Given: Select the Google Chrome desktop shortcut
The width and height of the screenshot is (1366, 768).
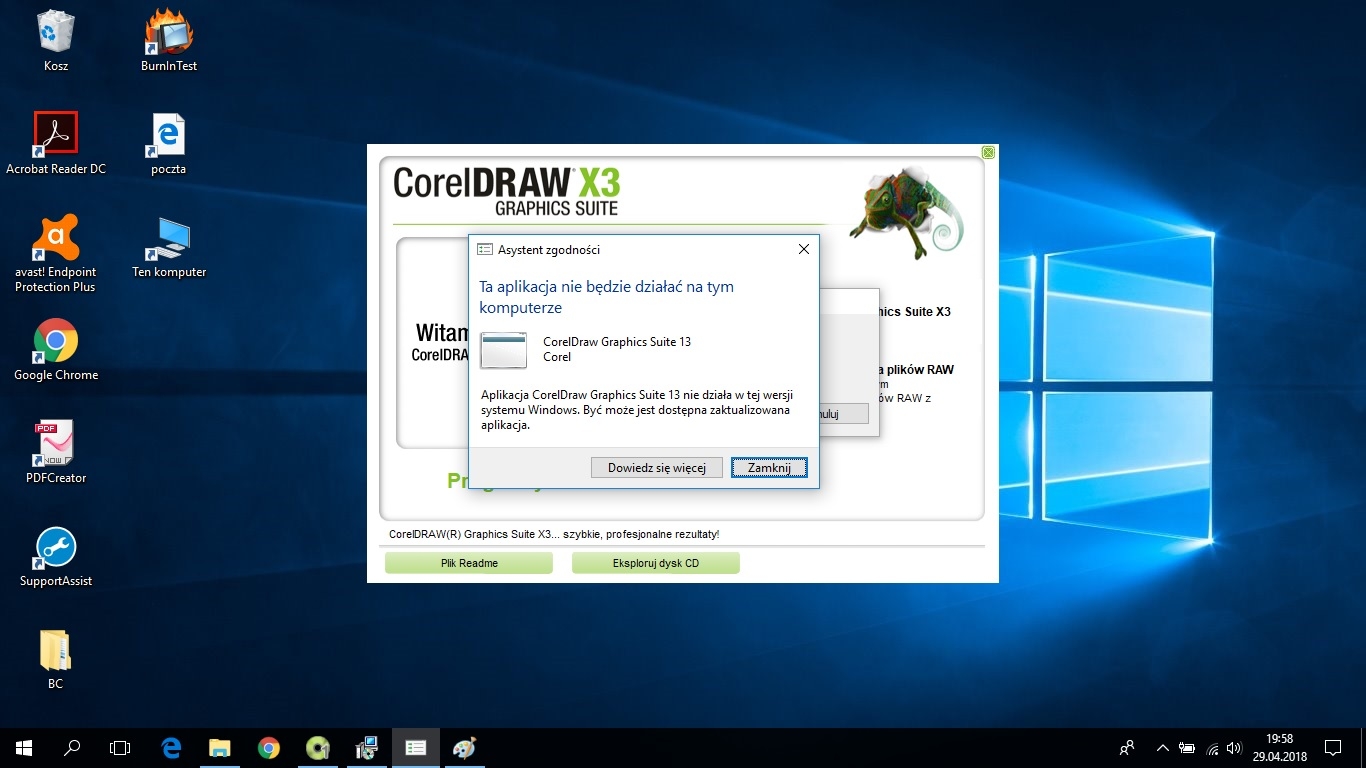Looking at the screenshot, I should pos(56,350).
